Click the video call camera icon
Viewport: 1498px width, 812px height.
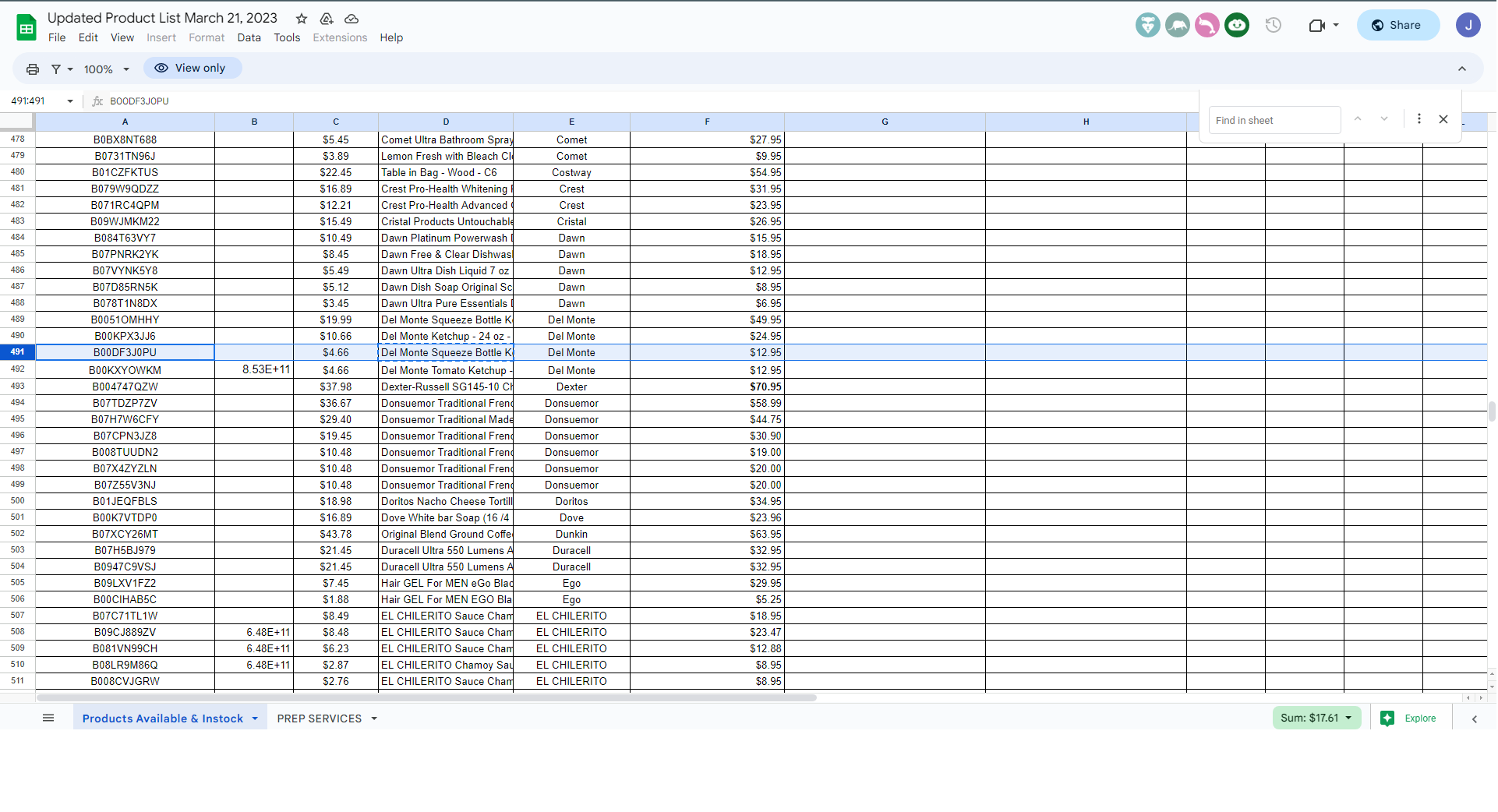click(x=1316, y=26)
